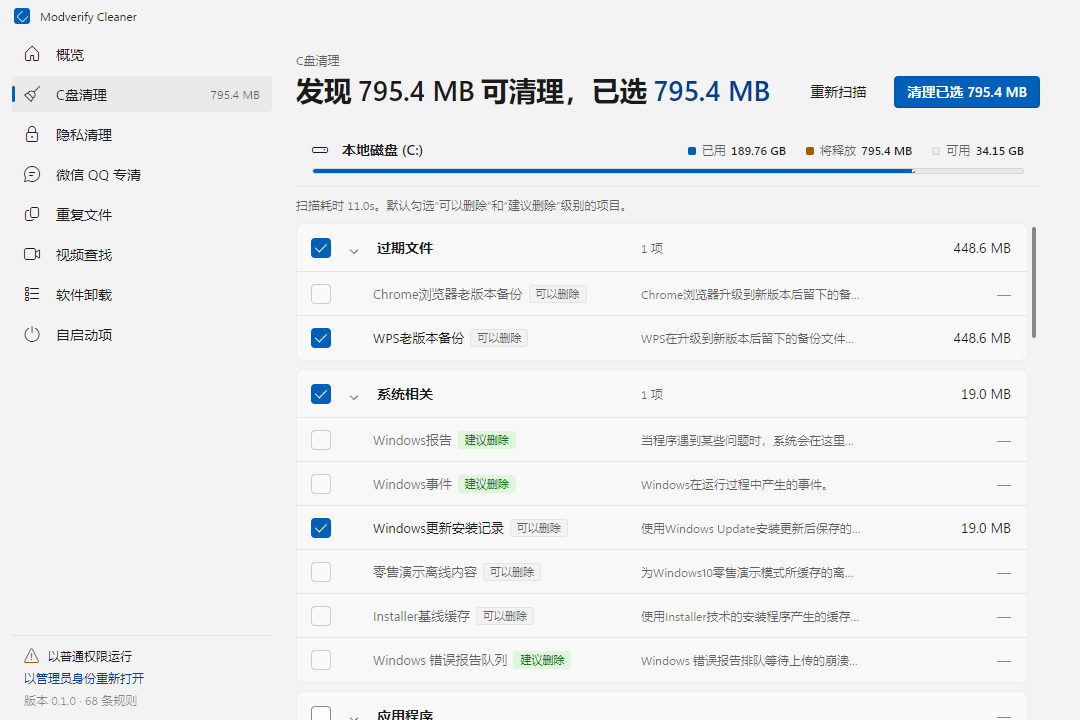Screen dimensions: 1080x720
Task: Click the lock icon for 隐私清理
Action: pyautogui.click(x=32, y=134)
